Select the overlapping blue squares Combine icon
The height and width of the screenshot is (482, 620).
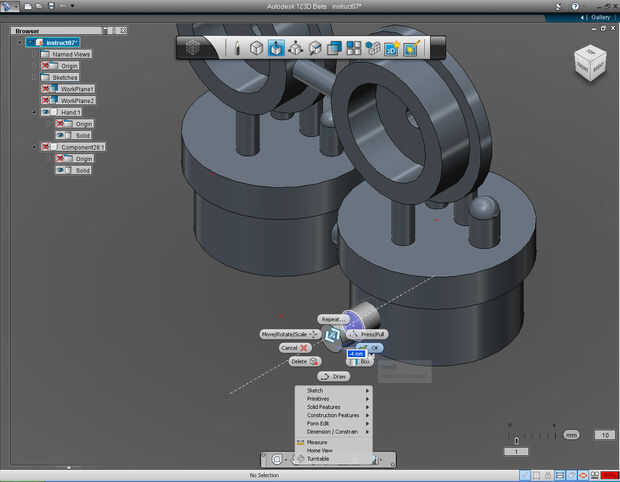coord(334,48)
